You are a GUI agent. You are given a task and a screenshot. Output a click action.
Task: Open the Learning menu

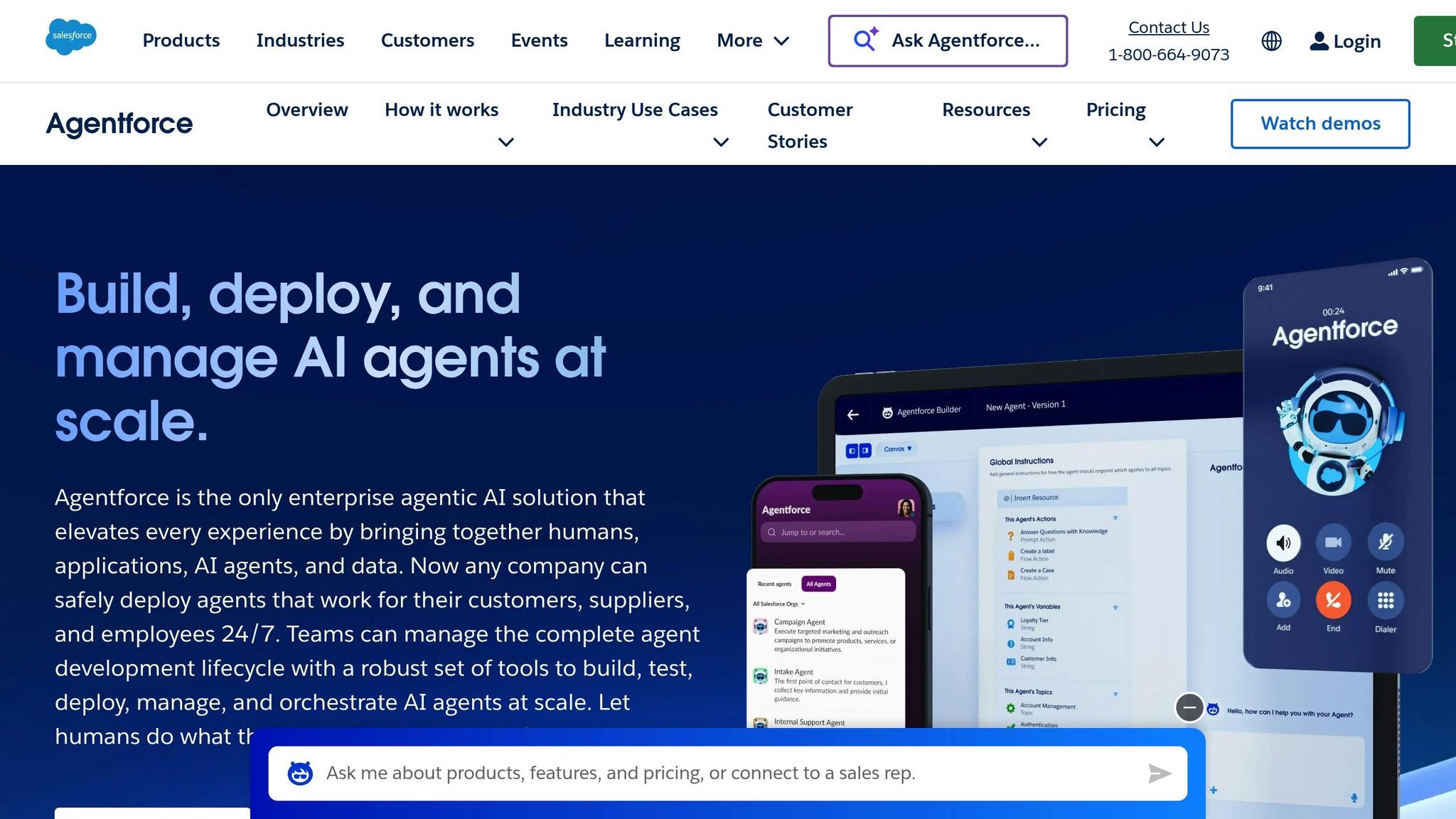tap(642, 41)
